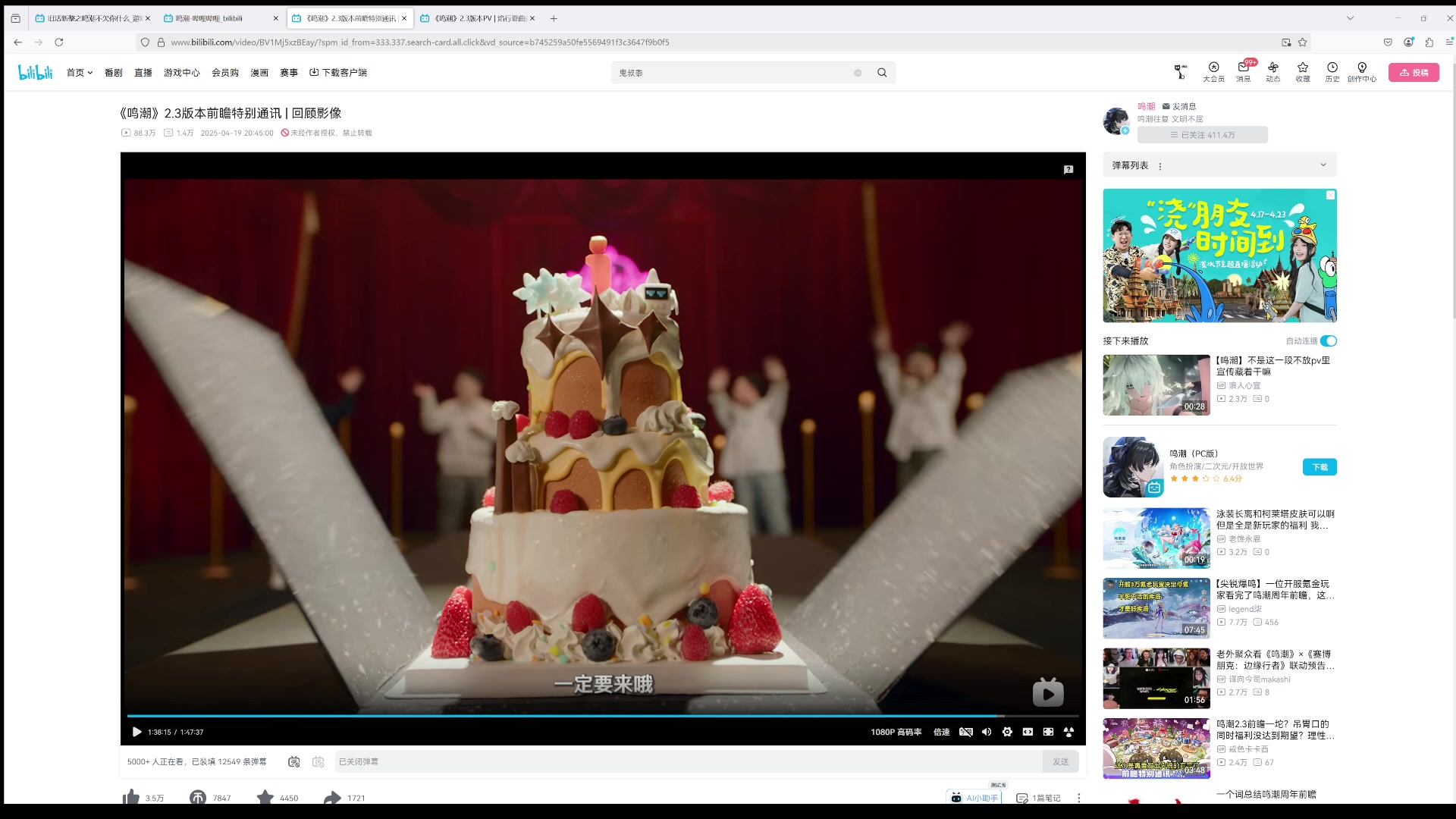The width and height of the screenshot is (1456, 819).
Task: Open the 译向今司makashi 01:56 video thumbnail
Action: (x=1156, y=679)
